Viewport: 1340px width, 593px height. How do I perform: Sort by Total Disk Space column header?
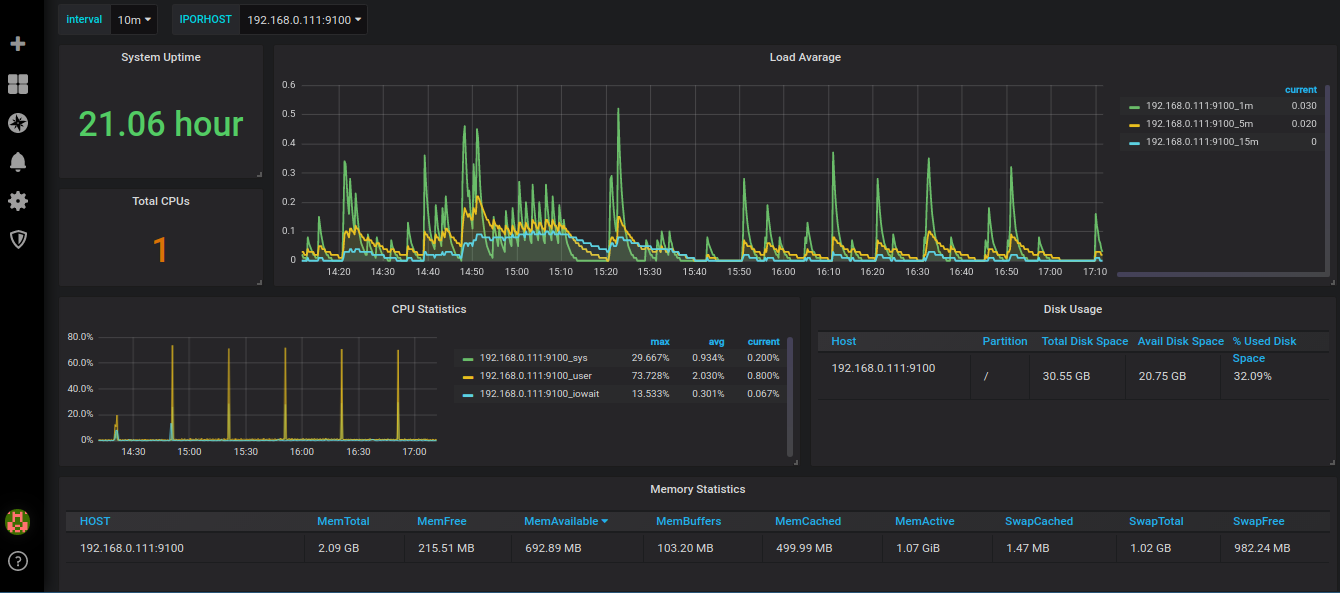coord(1085,341)
